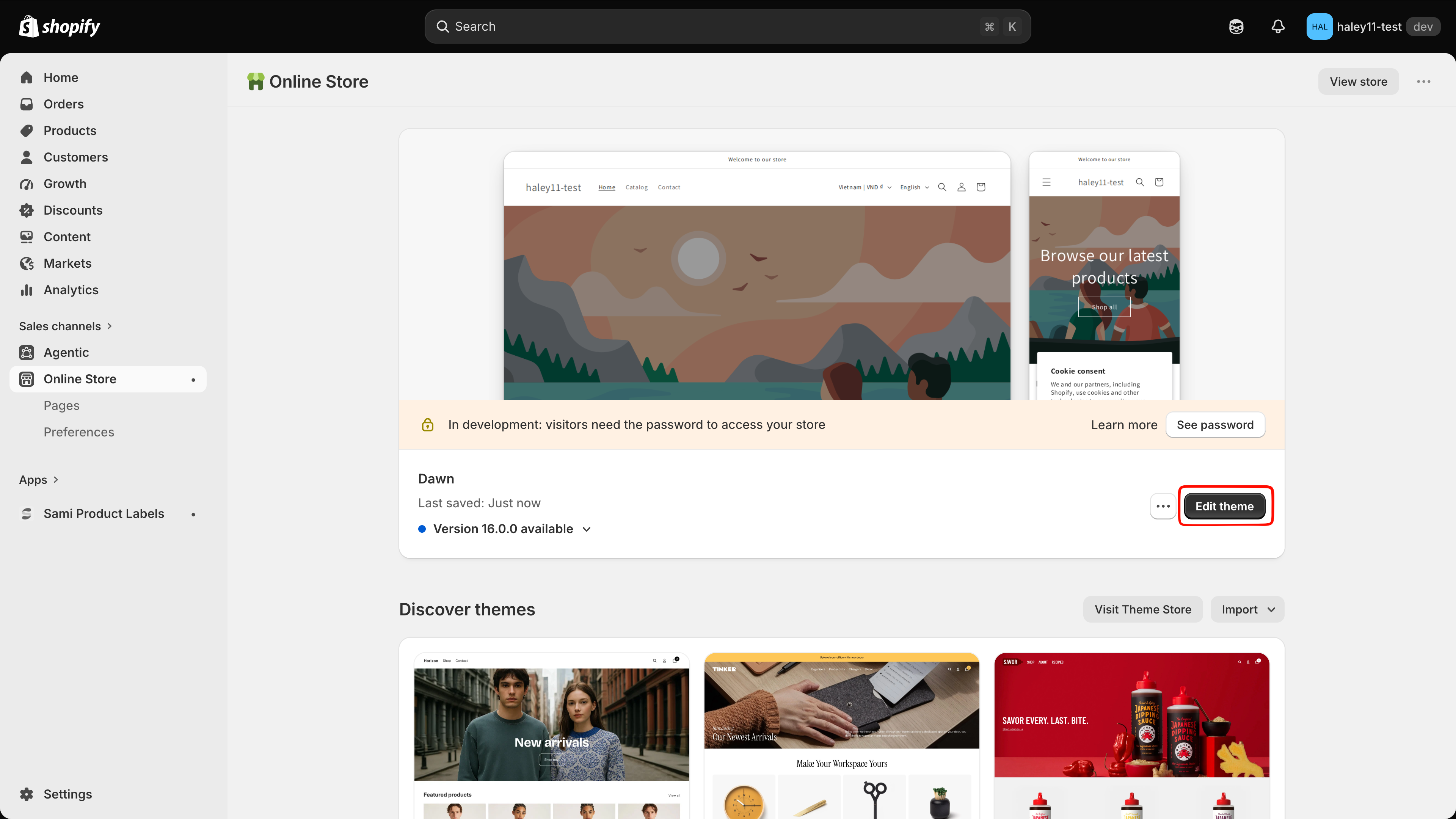Open the Import dropdown

pyautogui.click(x=1247, y=609)
